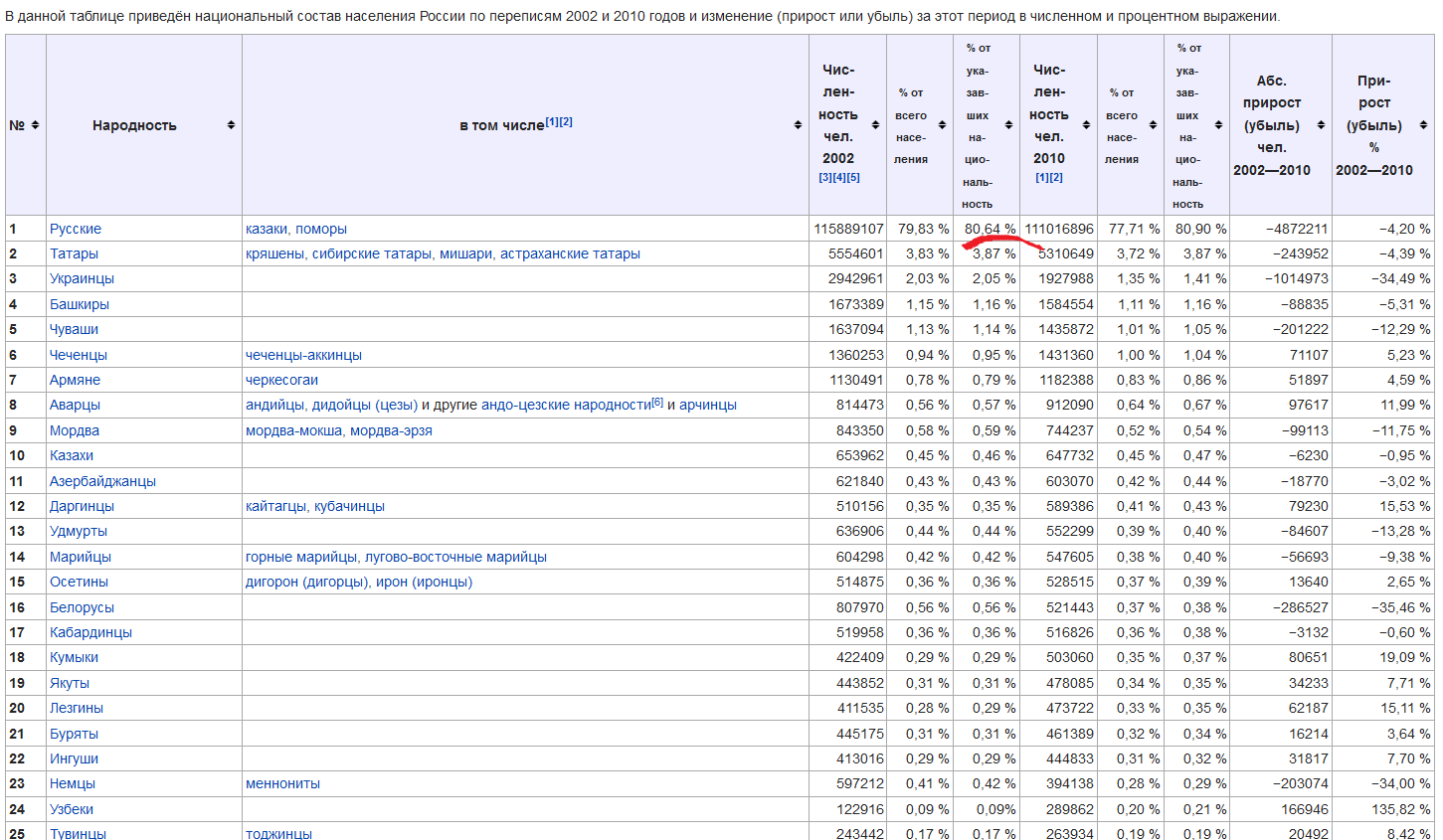Open the Белорусы link
Image resolution: width=1443 pixels, height=840 pixels.
click(82, 607)
